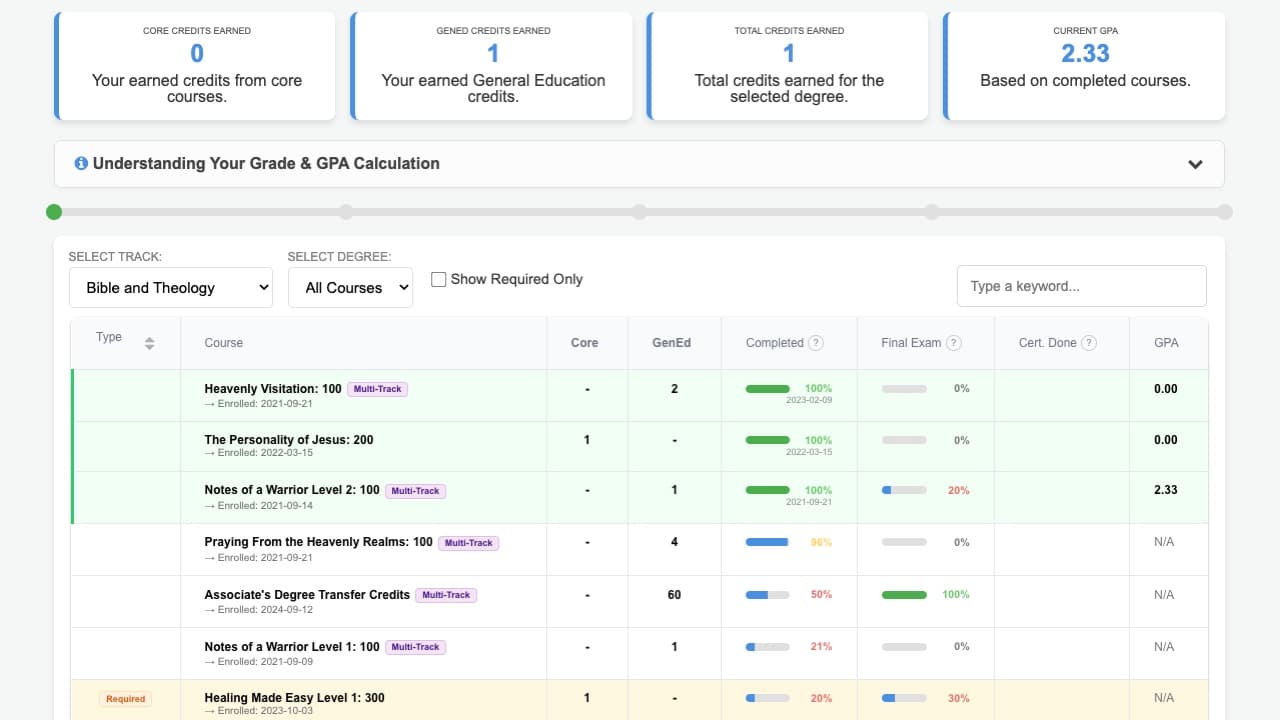
Task: Sort by the Core column header
Action: (584, 343)
